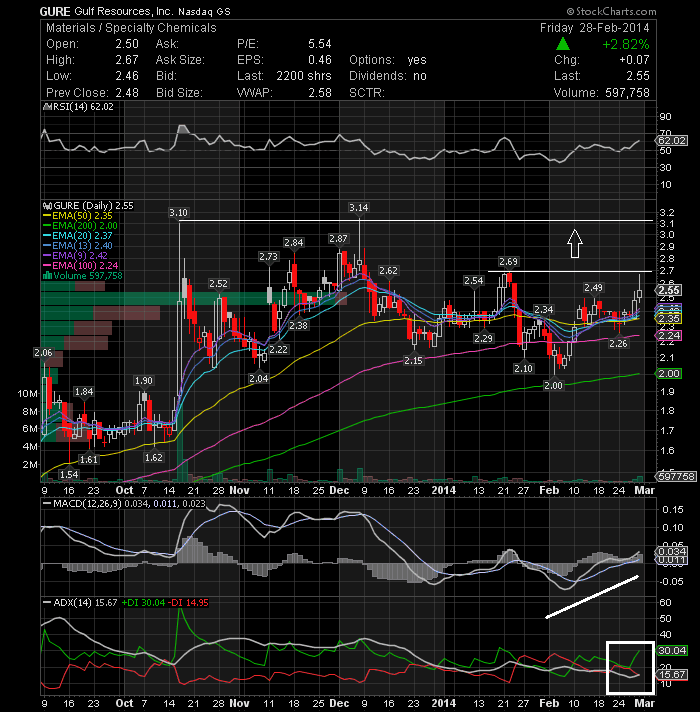Screen dimensions: 700x712
Task: Click the Materials / Specialty Chemicals sector text
Action: coord(131,28)
